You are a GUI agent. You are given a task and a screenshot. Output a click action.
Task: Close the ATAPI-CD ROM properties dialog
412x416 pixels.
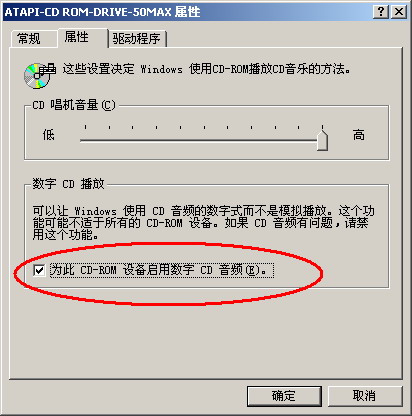[x=399, y=12]
